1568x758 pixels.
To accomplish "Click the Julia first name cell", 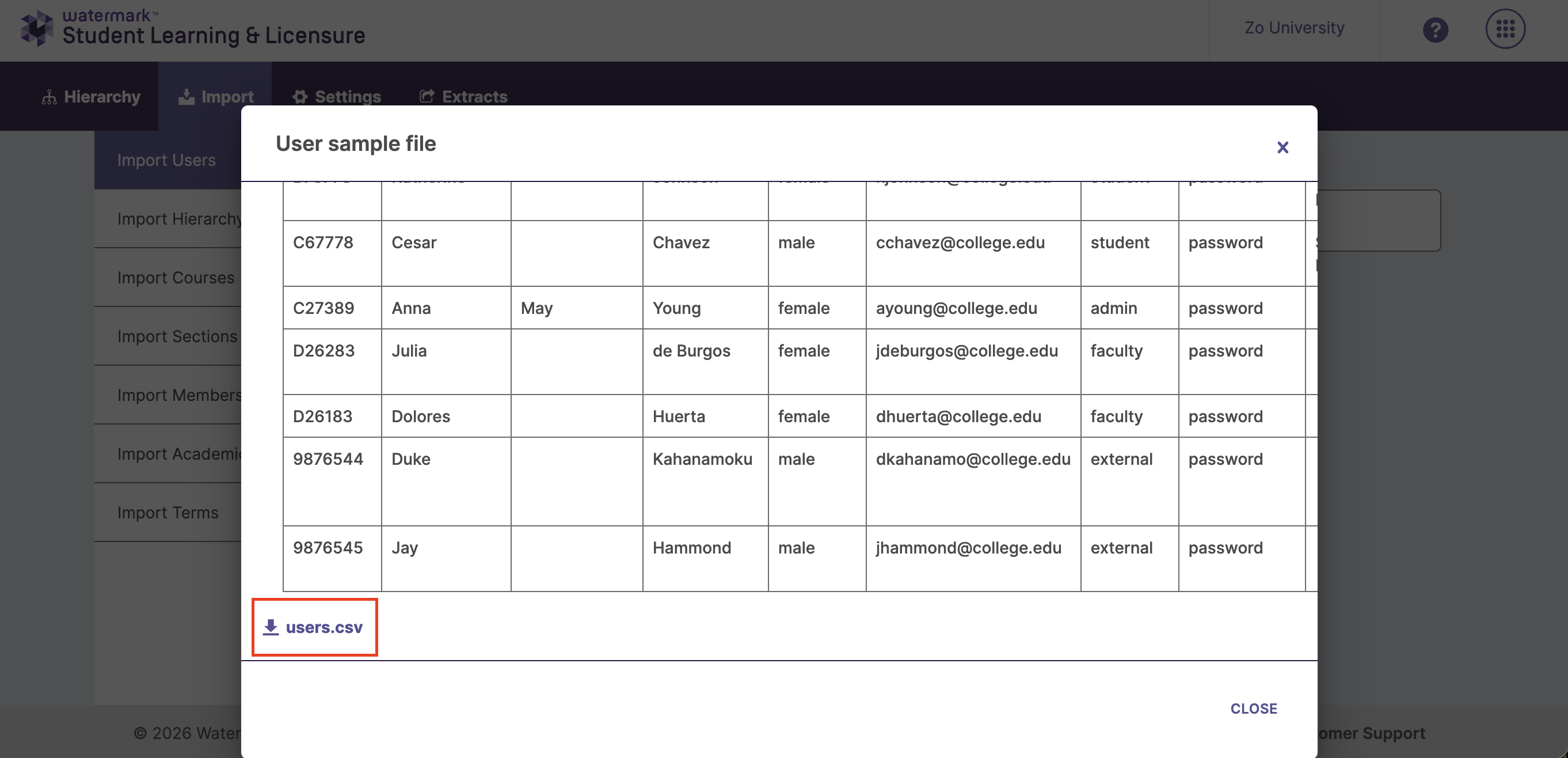I will coord(446,362).
